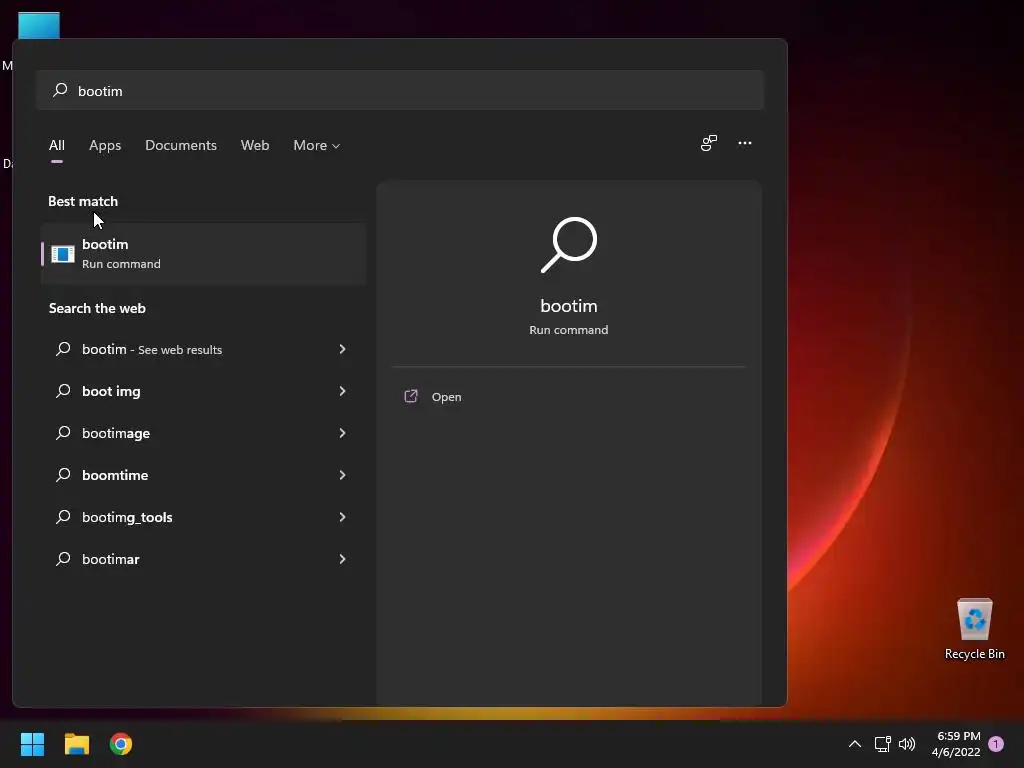Show hidden icons tray chevron
Image resolution: width=1024 pixels, height=768 pixels.
point(854,744)
